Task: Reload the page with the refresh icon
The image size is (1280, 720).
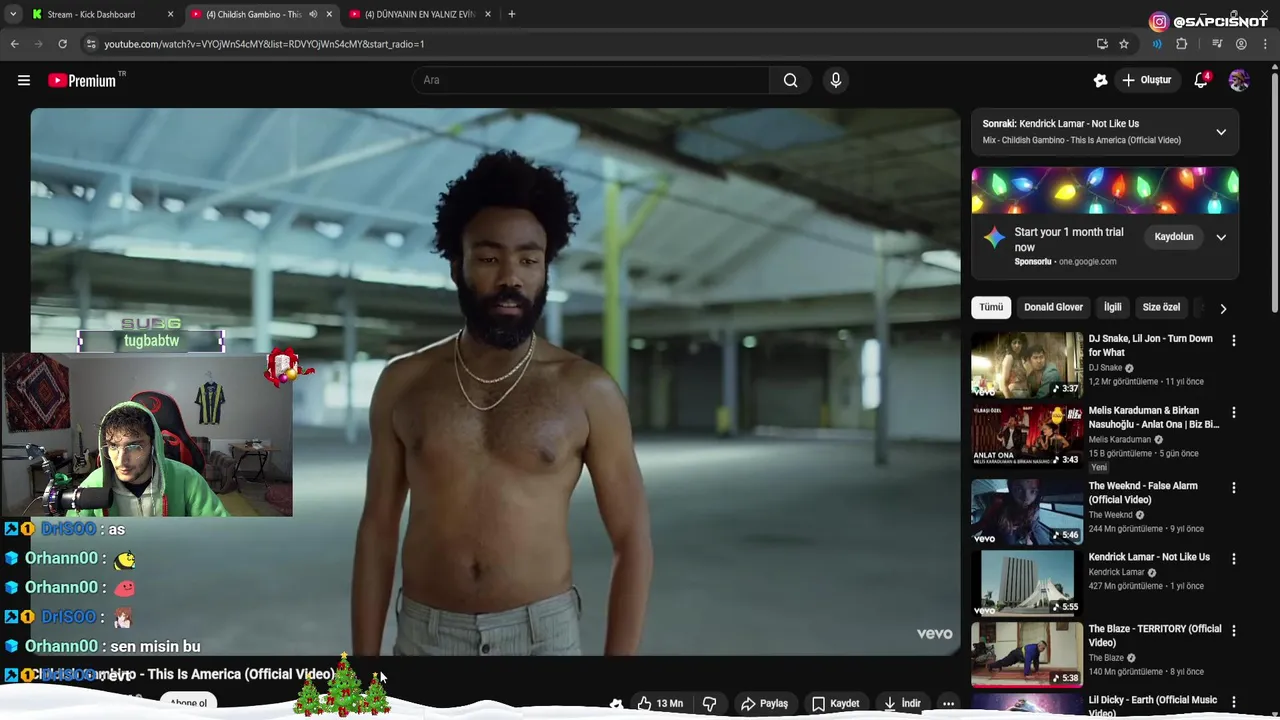Action: (62, 44)
